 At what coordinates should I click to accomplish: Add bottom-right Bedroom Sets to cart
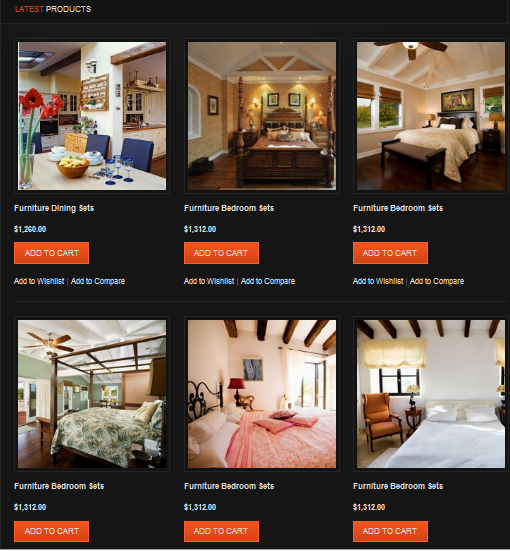pyautogui.click(x=390, y=531)
